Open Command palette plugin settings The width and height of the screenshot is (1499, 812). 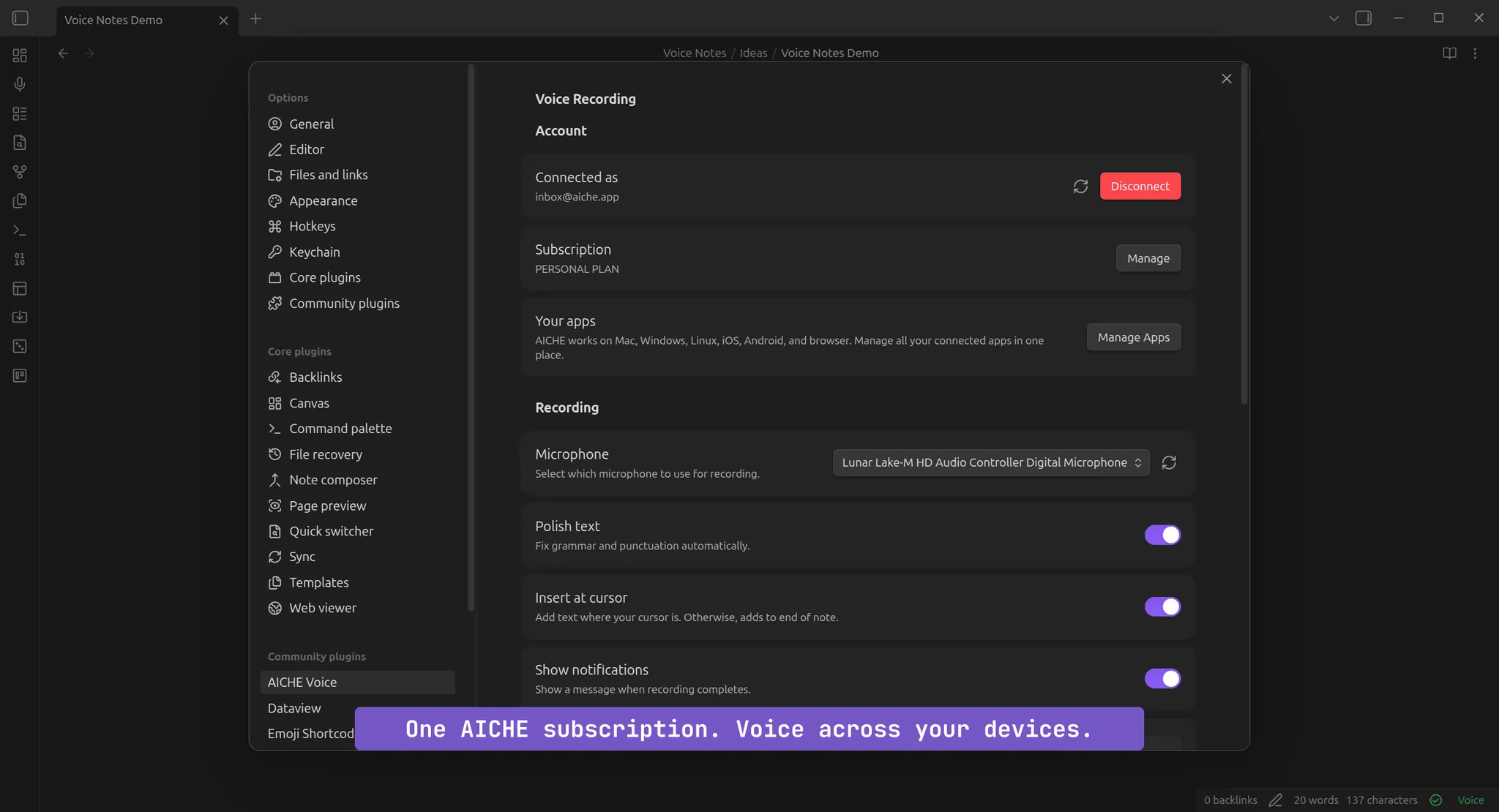[357, 429]
